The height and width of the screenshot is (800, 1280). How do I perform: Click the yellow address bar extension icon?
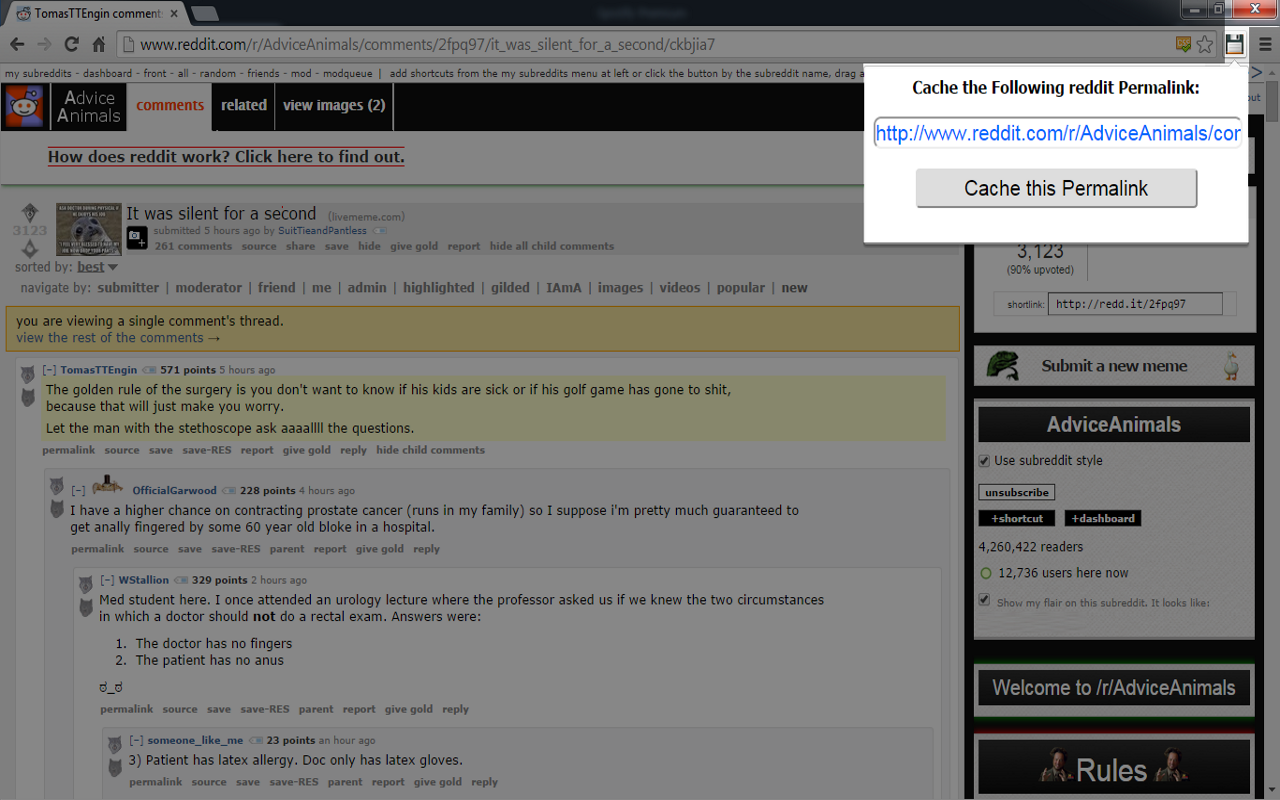click(1184, 44)
